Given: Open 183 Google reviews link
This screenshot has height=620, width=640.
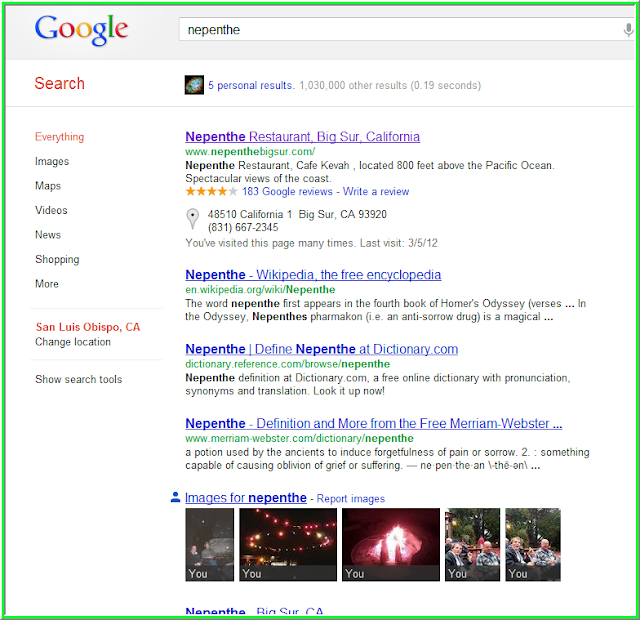Looking at the screenshot, I should point(287,191).
